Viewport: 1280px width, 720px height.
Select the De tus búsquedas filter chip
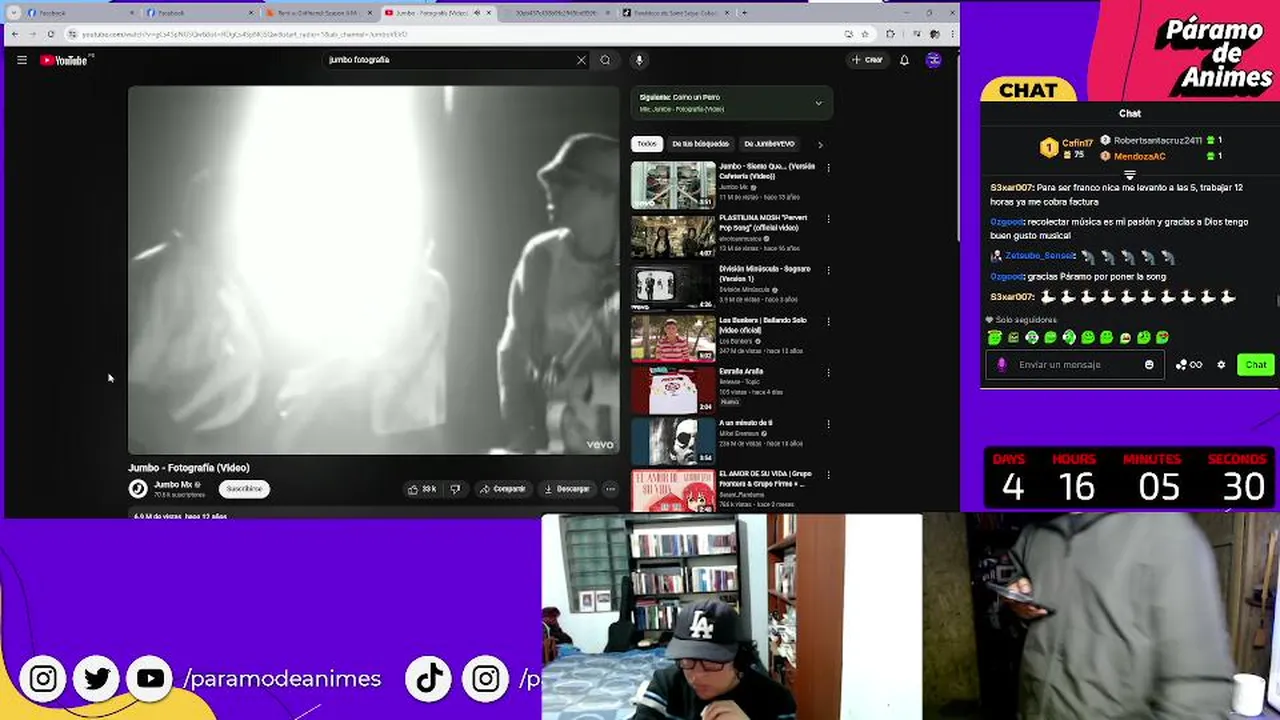point(700,144)
